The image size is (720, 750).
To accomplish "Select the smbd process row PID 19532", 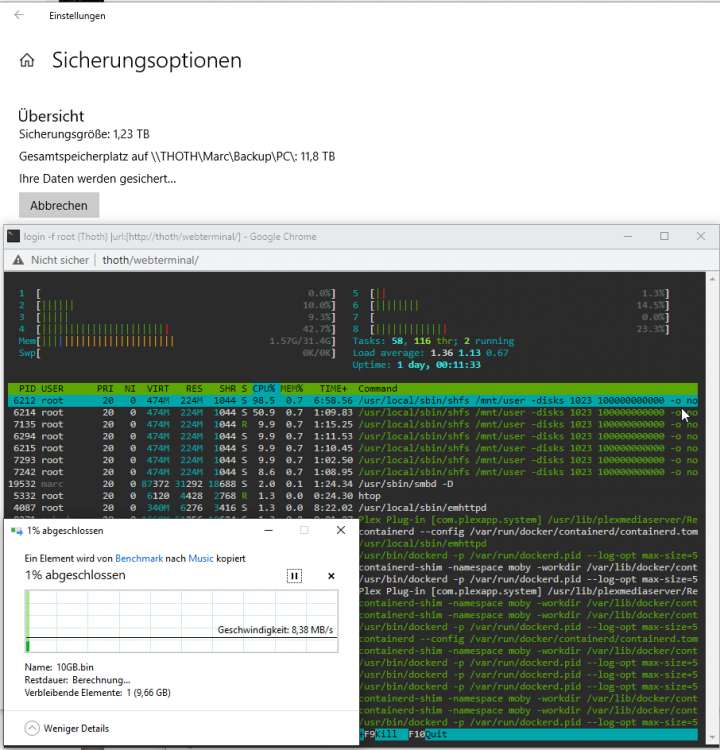I will pyautogui.click(x=353, y=484).
